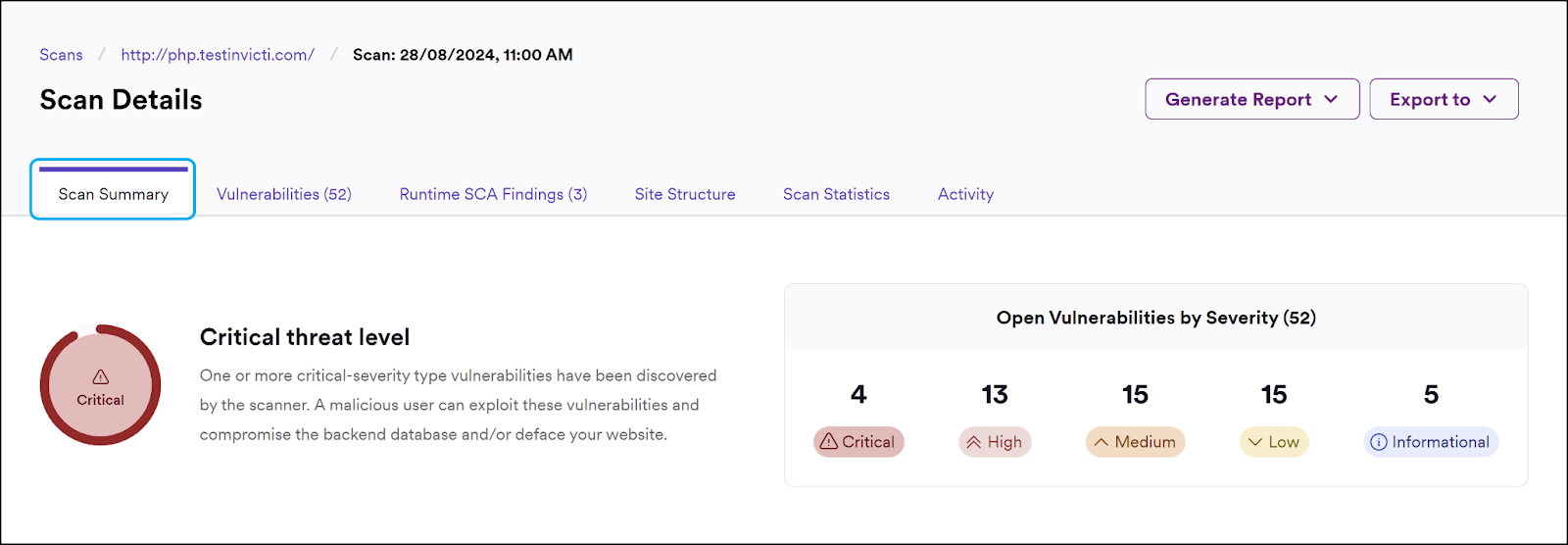Click the down-chevron icon in Low badge
The height and width of the screenshot is (545, 1568).
pos(1255,442)
